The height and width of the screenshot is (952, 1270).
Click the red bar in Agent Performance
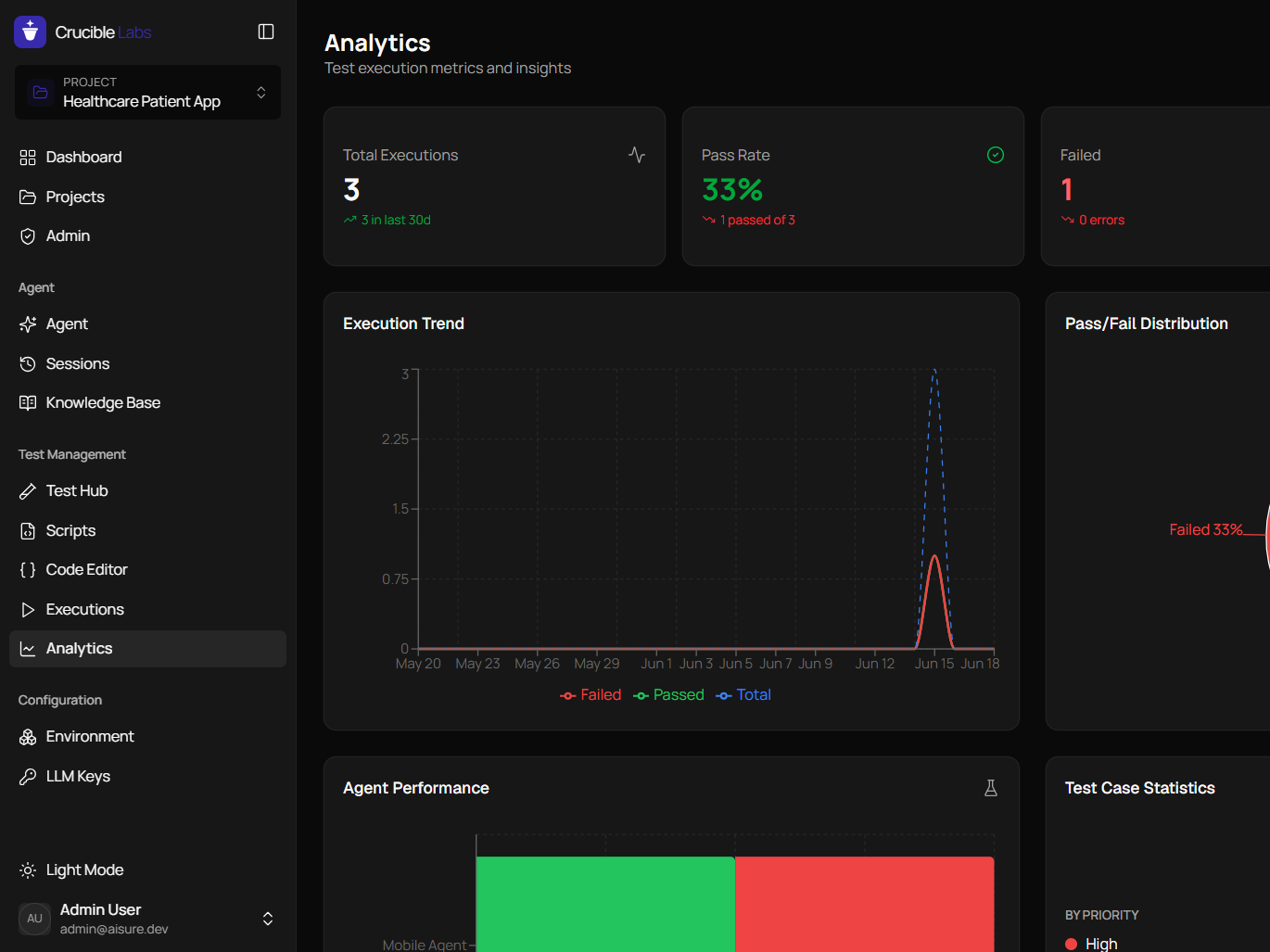865,904
